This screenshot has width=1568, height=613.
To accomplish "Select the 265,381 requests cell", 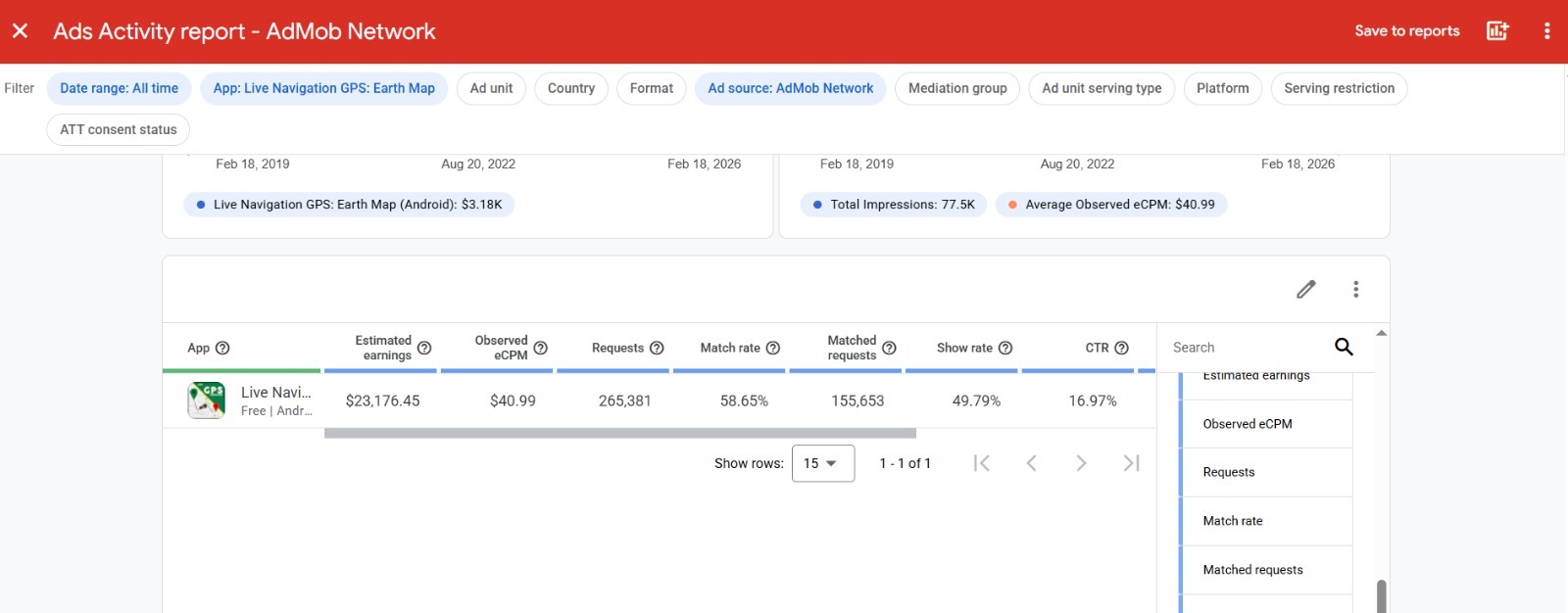I will (624, 401).
